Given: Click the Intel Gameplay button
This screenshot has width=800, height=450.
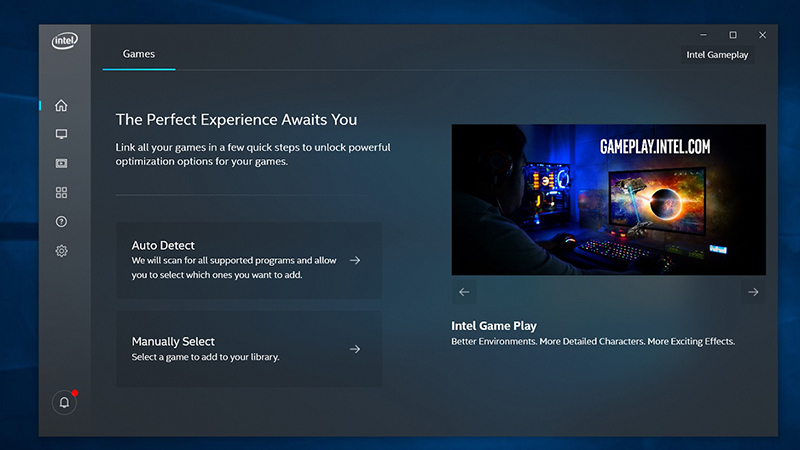Looking at the screenshot, I should 717,55.
